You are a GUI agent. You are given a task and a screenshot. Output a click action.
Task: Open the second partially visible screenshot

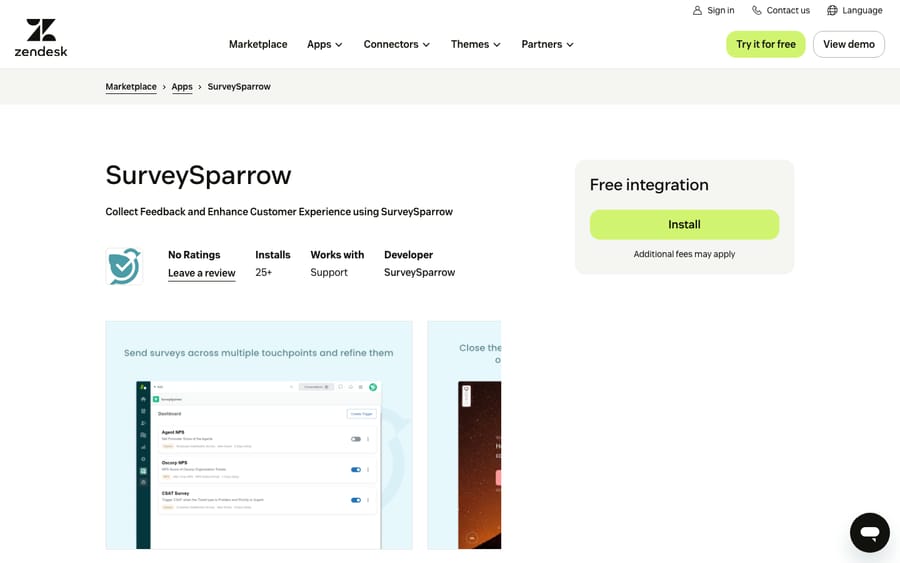tap(464, 435)
